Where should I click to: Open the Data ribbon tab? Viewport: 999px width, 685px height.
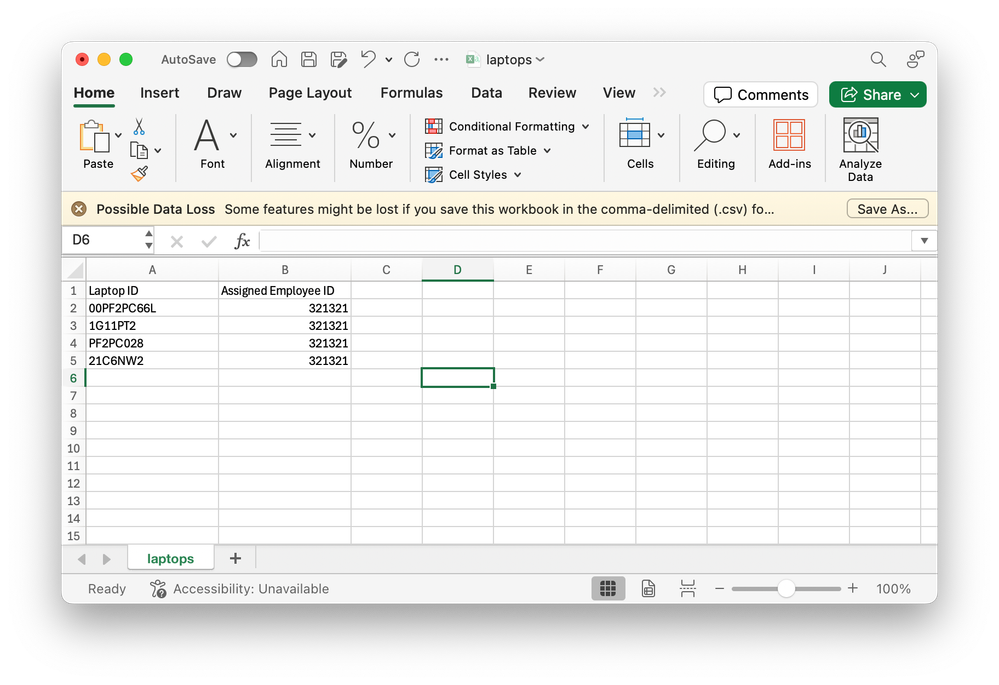486,92
